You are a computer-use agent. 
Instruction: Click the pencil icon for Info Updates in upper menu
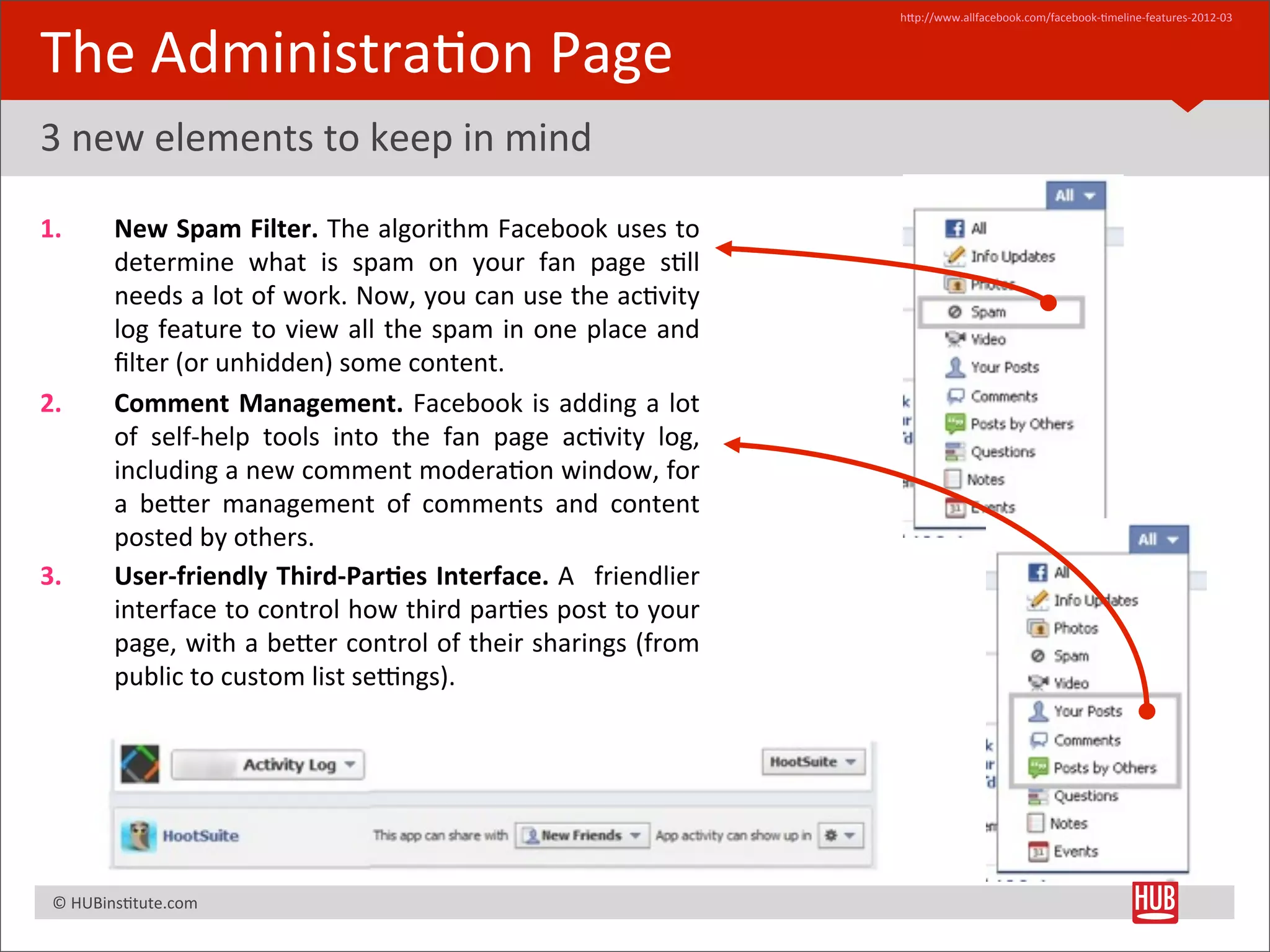coord(955,256)
